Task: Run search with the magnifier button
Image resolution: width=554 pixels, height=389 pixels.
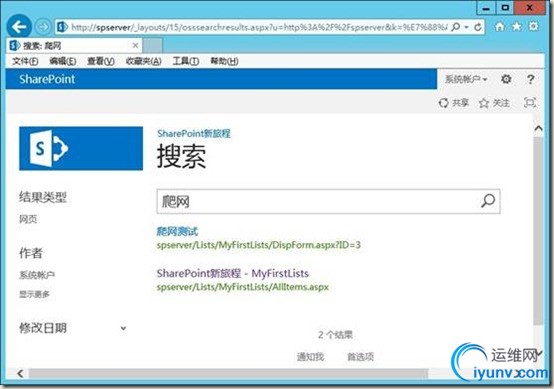Action: pyautogui.click(x=488, y=201)
